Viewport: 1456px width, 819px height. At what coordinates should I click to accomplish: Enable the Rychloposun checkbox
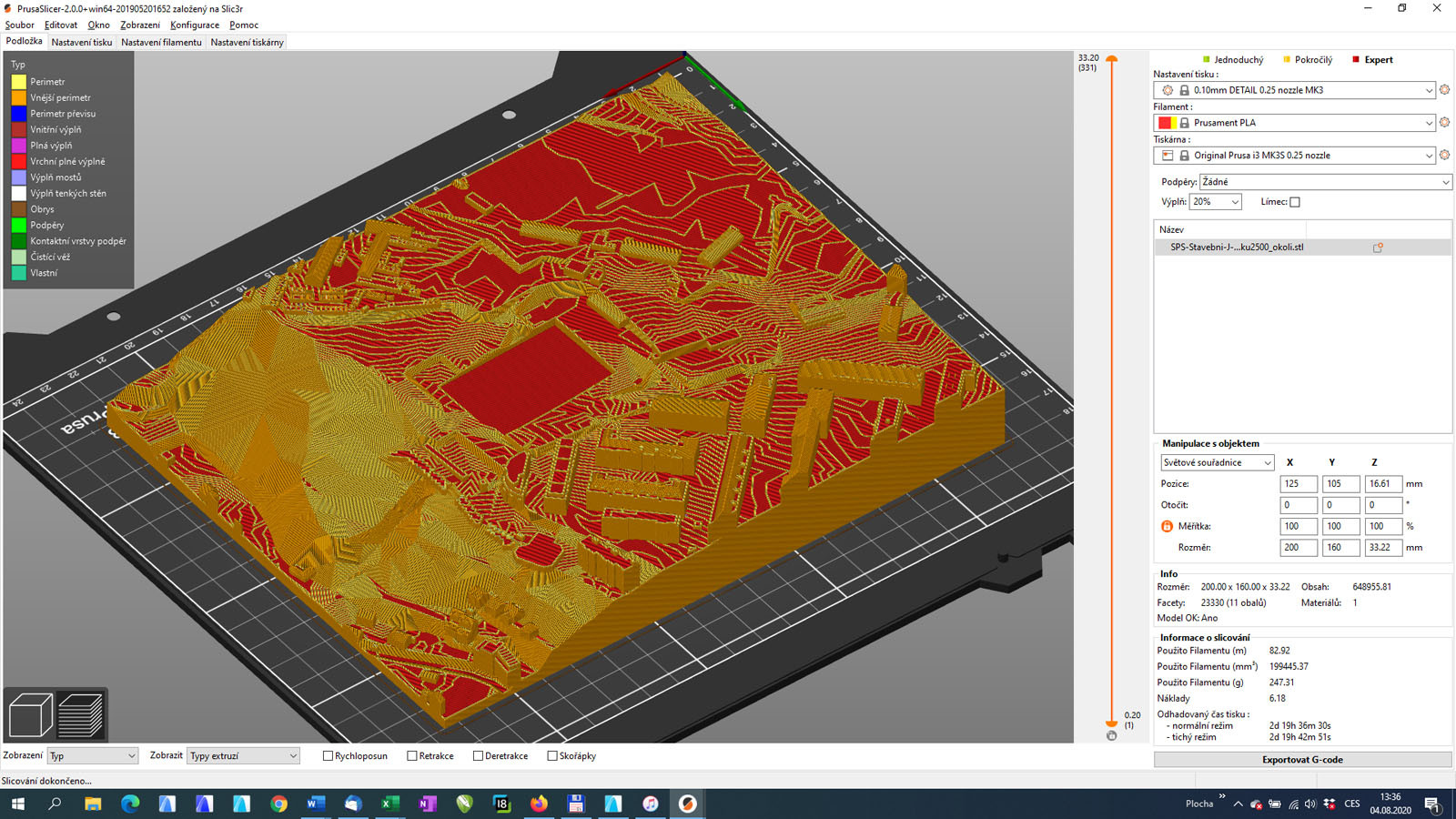[x=328, y=756]
